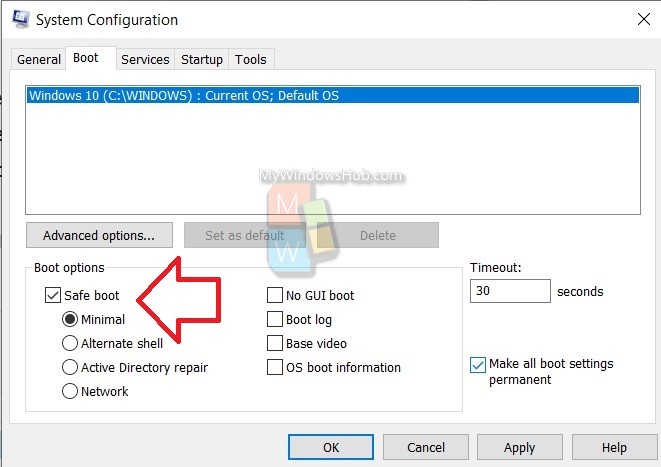Open the Services tab
Viewport: 661px width, 467px height.
[x=145, y=59]
